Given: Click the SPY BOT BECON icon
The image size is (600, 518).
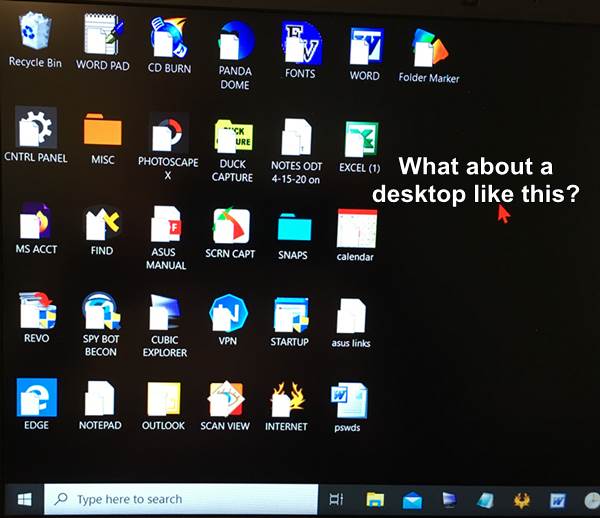Looking at the screenshot, I should click(101, 311).
